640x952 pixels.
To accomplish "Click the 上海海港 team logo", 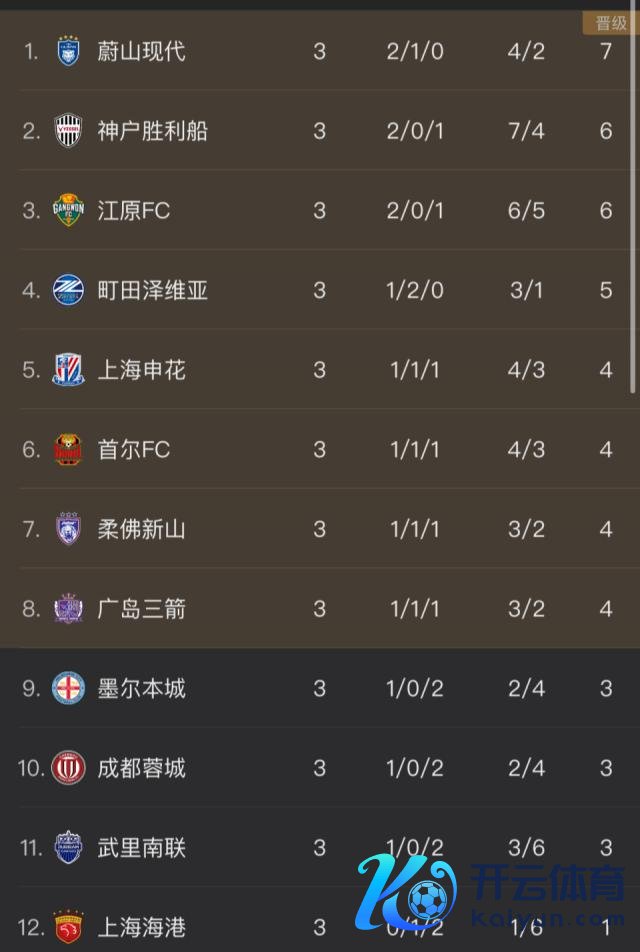I will tap(69, 928).
